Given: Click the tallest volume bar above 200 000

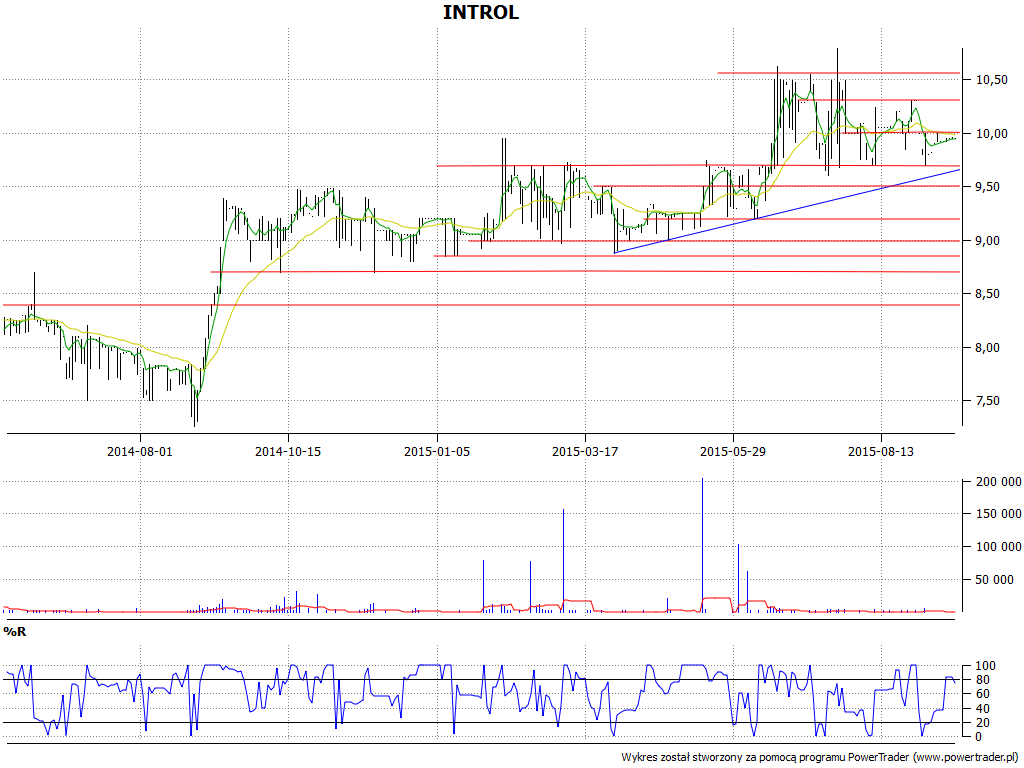Looking at the screenshot, I should [703, 545].
